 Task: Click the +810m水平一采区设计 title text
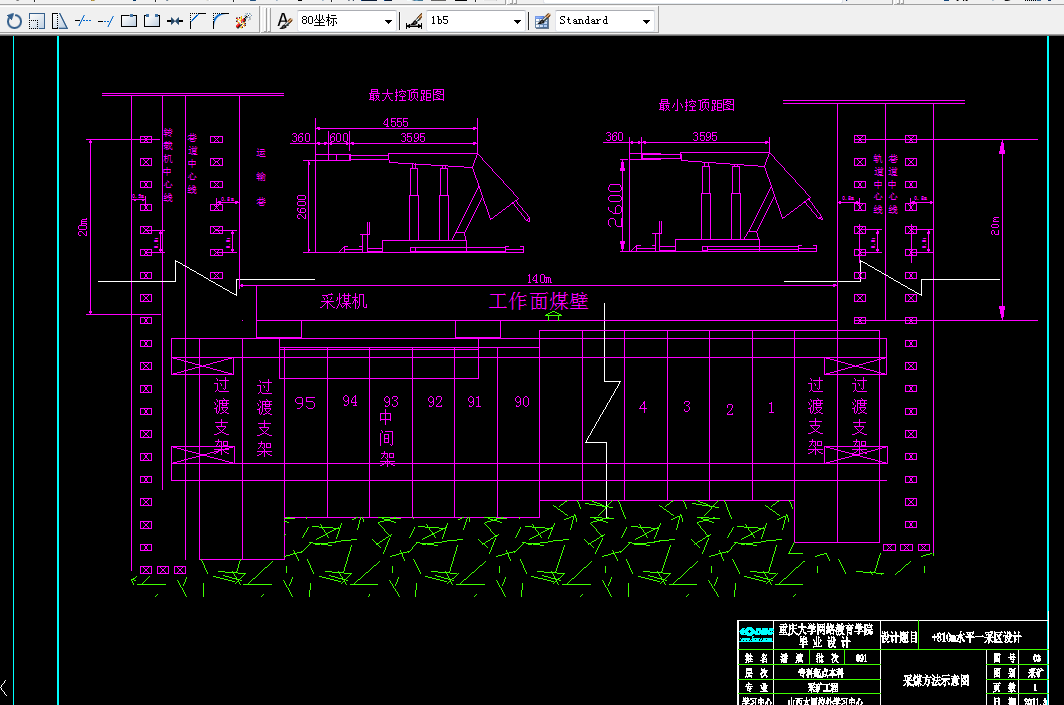976,637
